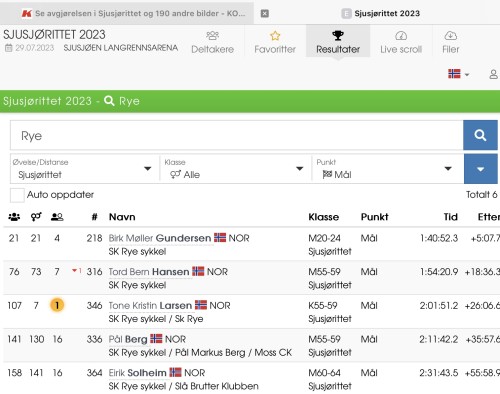Open the Klasse dropdown set to Alle
Screen dimensions: 500x394
[x=235, y=169]
